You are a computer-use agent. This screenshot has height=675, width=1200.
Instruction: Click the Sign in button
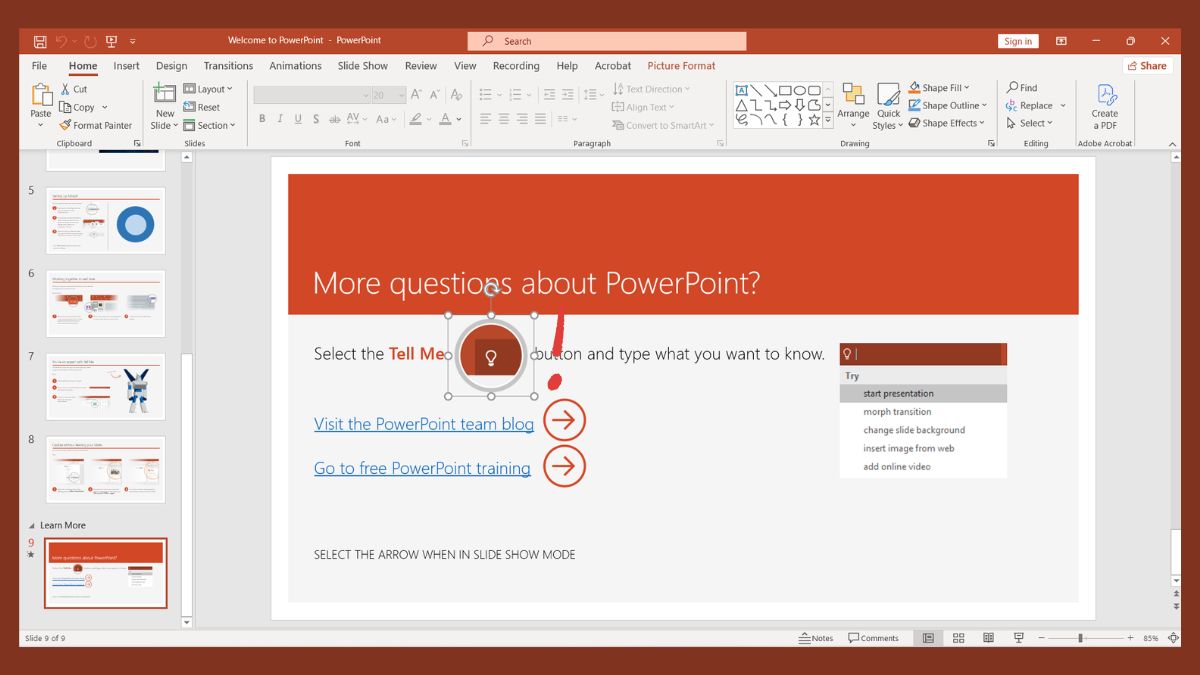coord(1018,41)
